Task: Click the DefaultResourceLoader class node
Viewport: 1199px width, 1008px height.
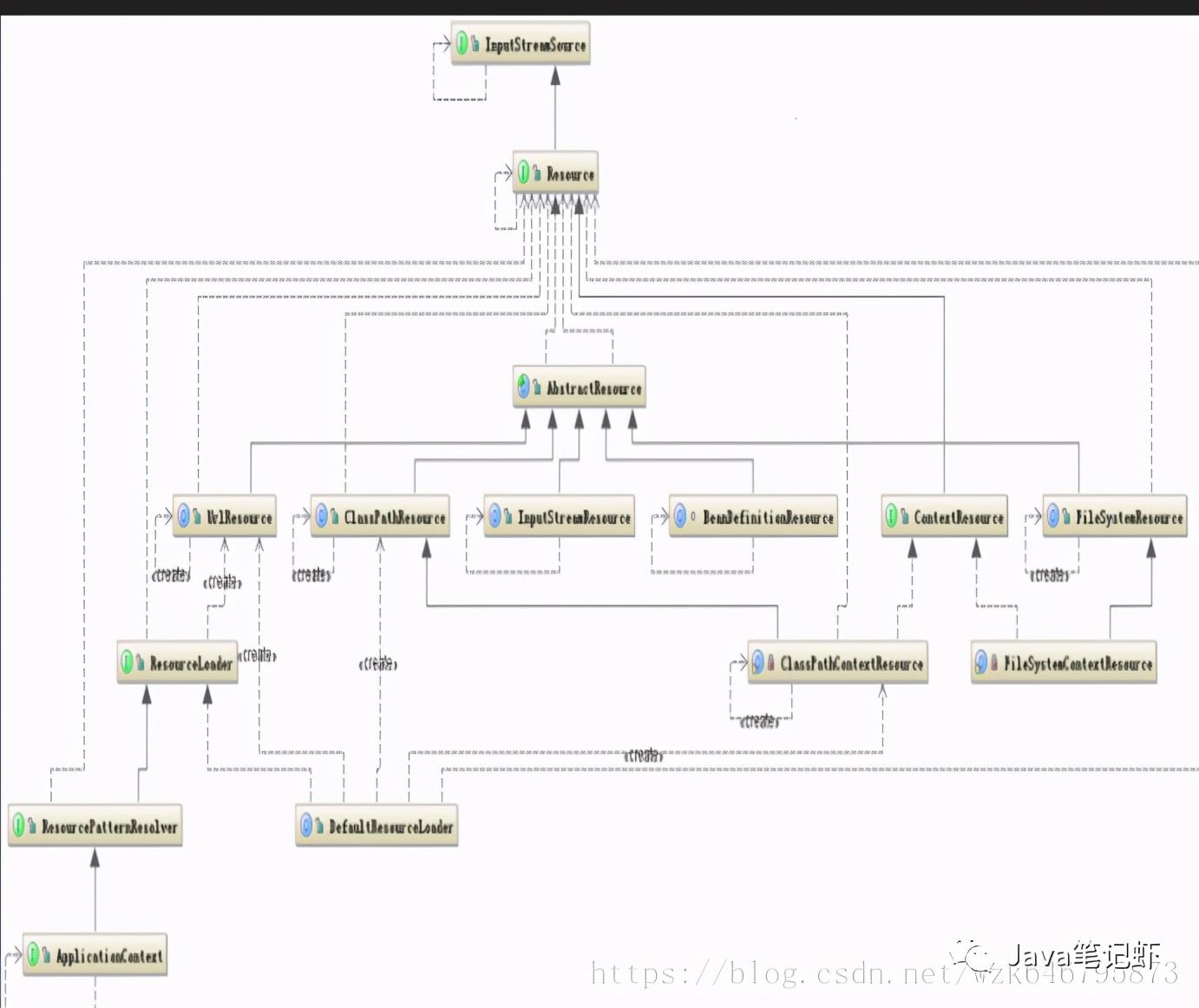Action: pyautogui.click(x=377, y=826)
